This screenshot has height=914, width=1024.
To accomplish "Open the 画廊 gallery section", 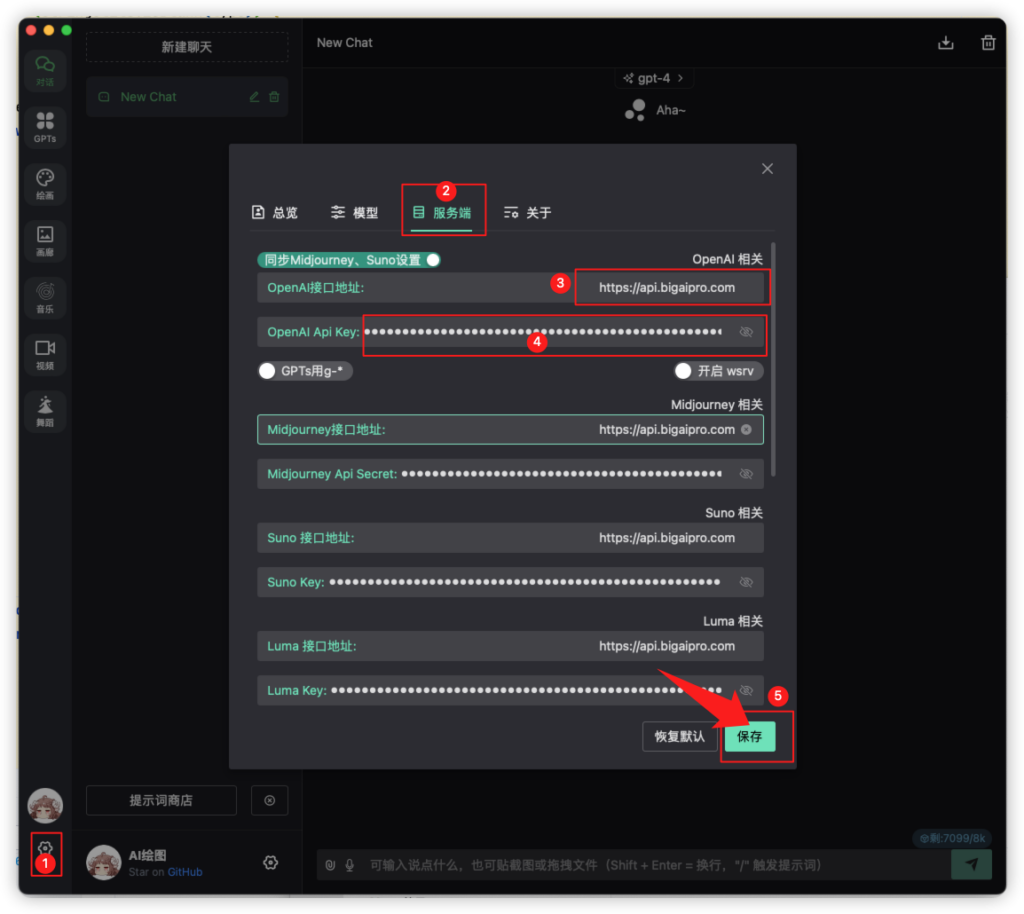I will [45, 241].
